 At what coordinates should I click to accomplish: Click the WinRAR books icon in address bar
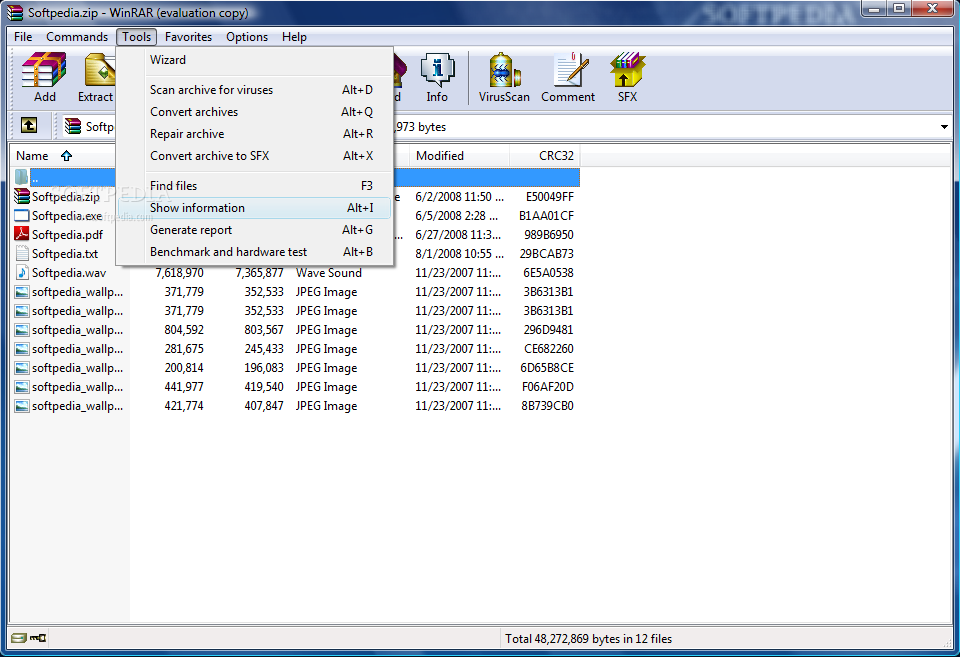(x=73, y=126)
